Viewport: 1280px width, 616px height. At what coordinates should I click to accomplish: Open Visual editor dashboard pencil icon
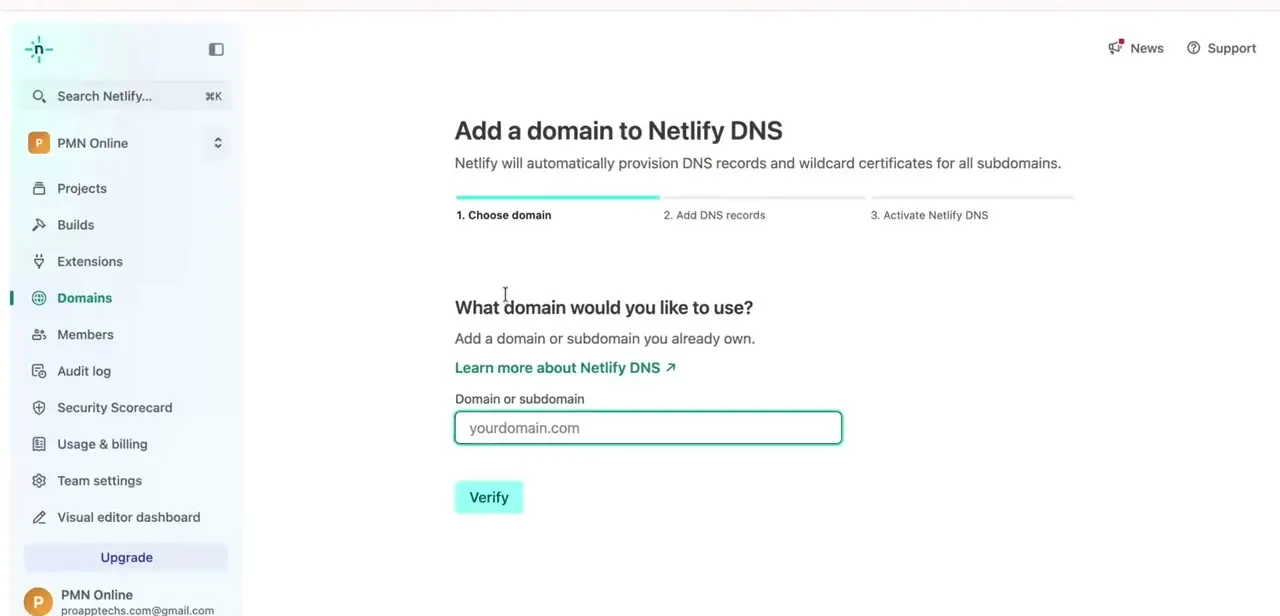39,517
